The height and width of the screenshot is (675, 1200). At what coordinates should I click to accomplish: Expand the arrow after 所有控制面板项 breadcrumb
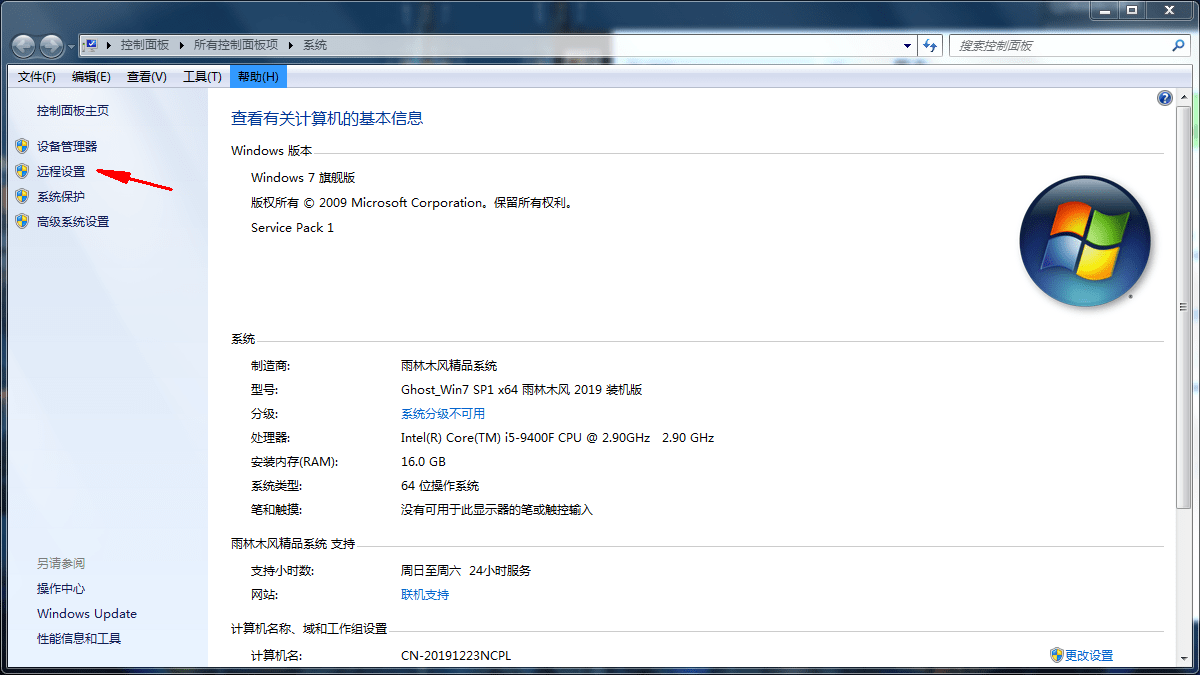[x=291, y=45]
